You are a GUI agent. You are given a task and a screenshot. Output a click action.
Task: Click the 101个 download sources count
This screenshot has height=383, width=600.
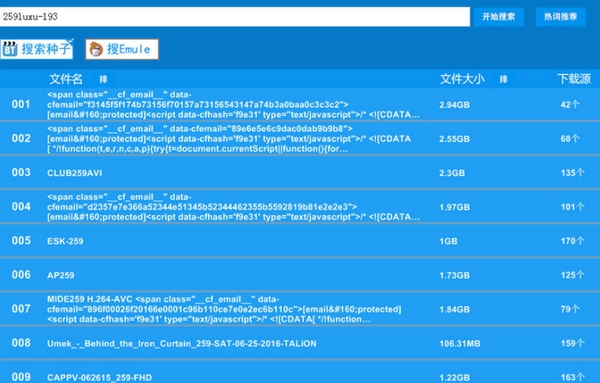pos(573,207)
